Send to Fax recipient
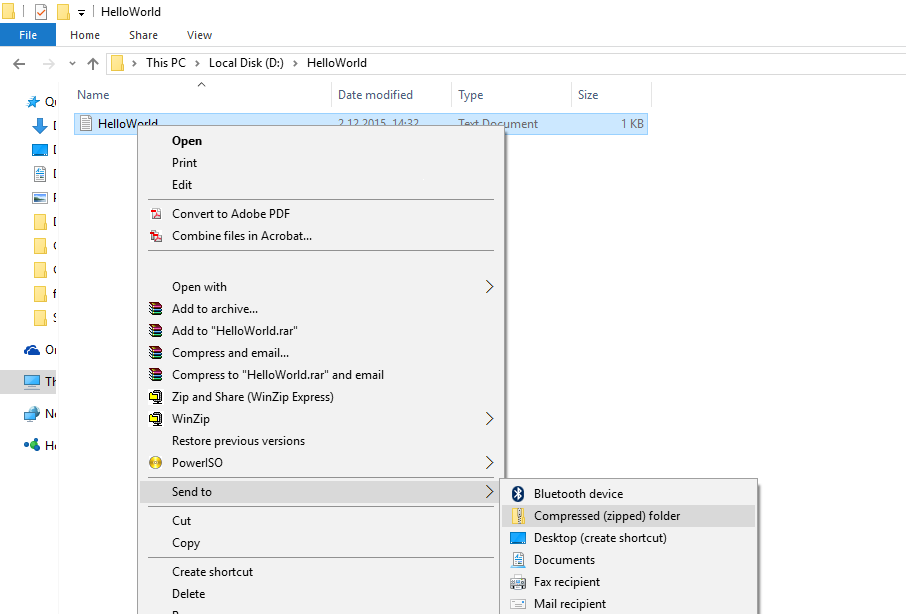This screenshot has height=614, width=906. (x=567, y=582)
